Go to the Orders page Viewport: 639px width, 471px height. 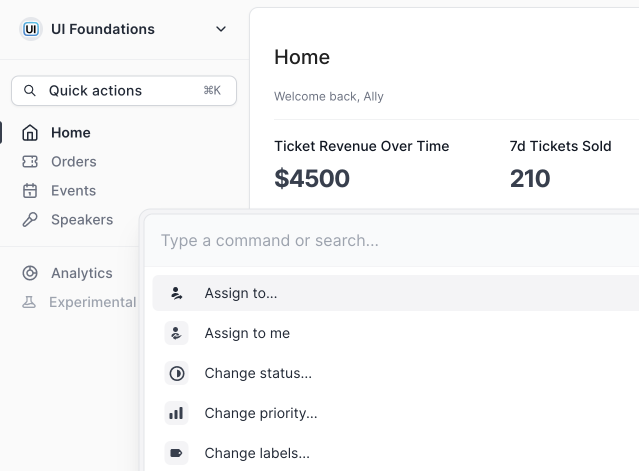point(74,162)
